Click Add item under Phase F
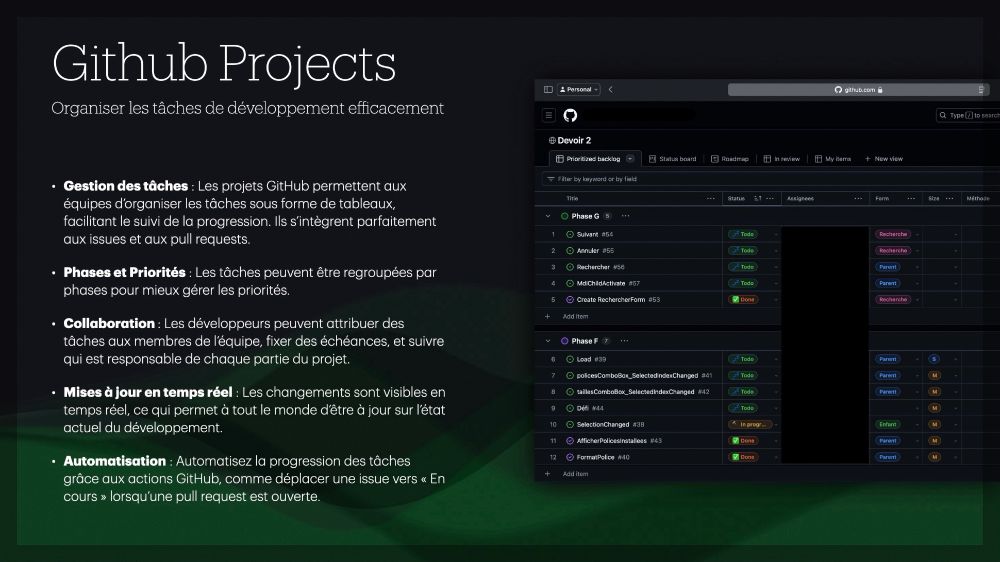Image resolution: width=1000 pixels, height=562 pixels. pyautogui.click(x=575, y=474)
